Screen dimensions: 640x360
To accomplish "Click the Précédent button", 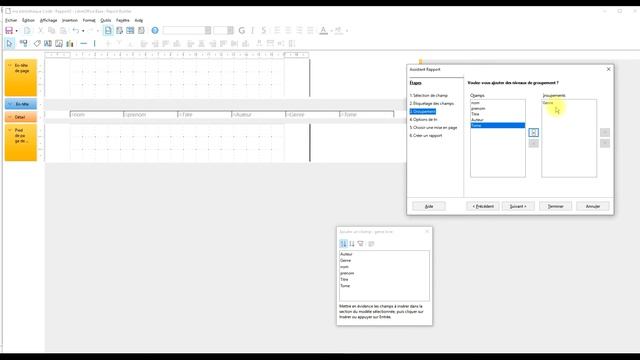I will (483, 206).
